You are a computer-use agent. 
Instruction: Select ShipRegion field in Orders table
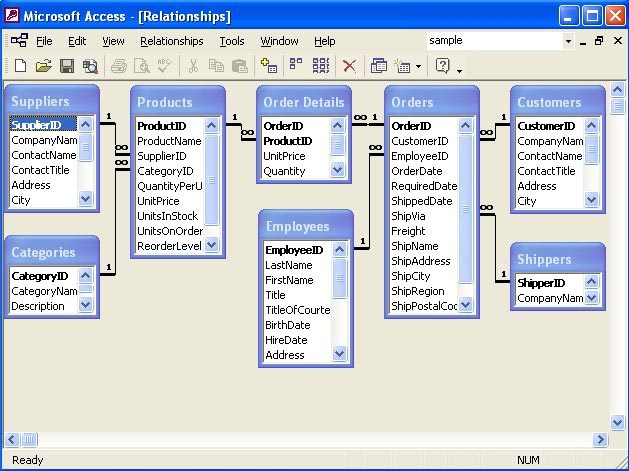(424, 291)
